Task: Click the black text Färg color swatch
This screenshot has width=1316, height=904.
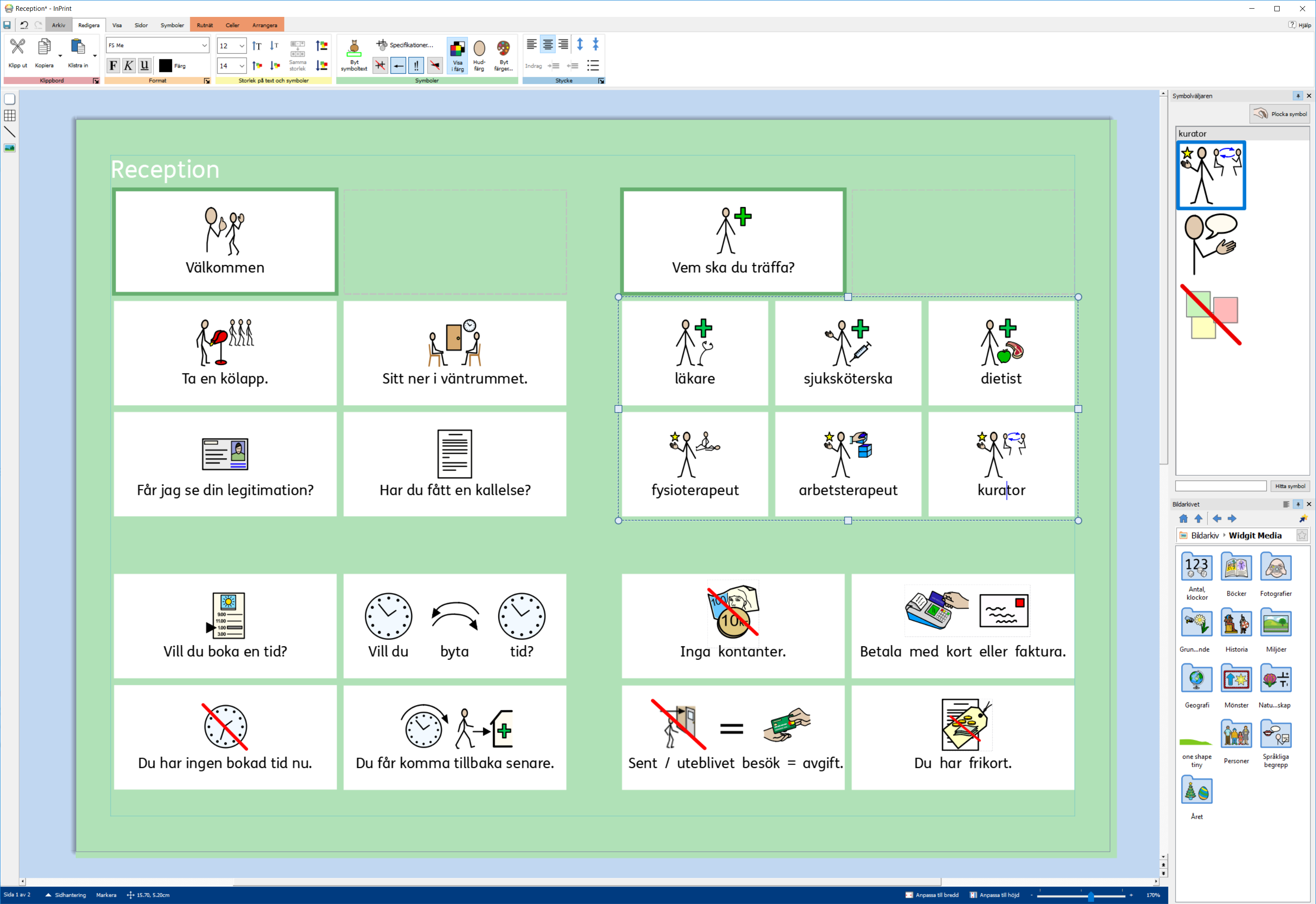Action: [x=166, y=66]
